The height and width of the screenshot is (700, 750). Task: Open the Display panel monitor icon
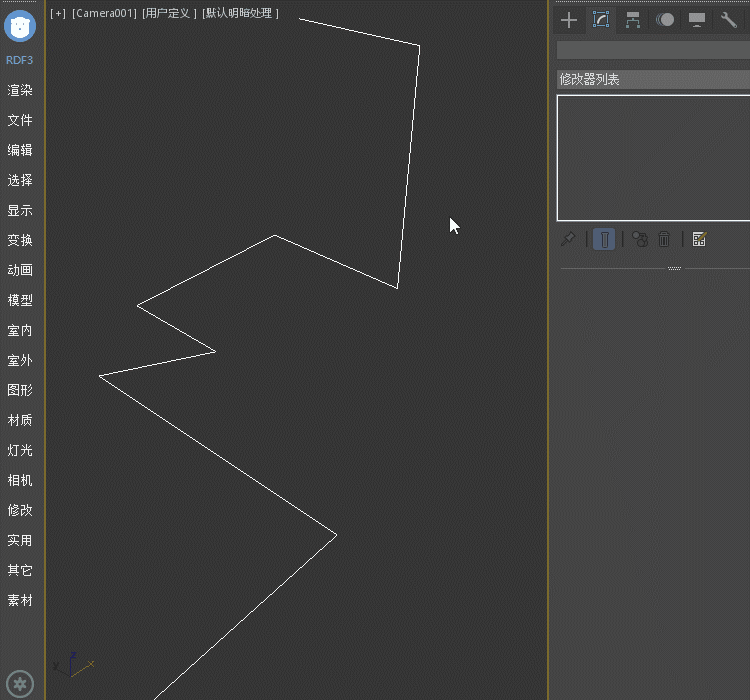tap(697, 20)
